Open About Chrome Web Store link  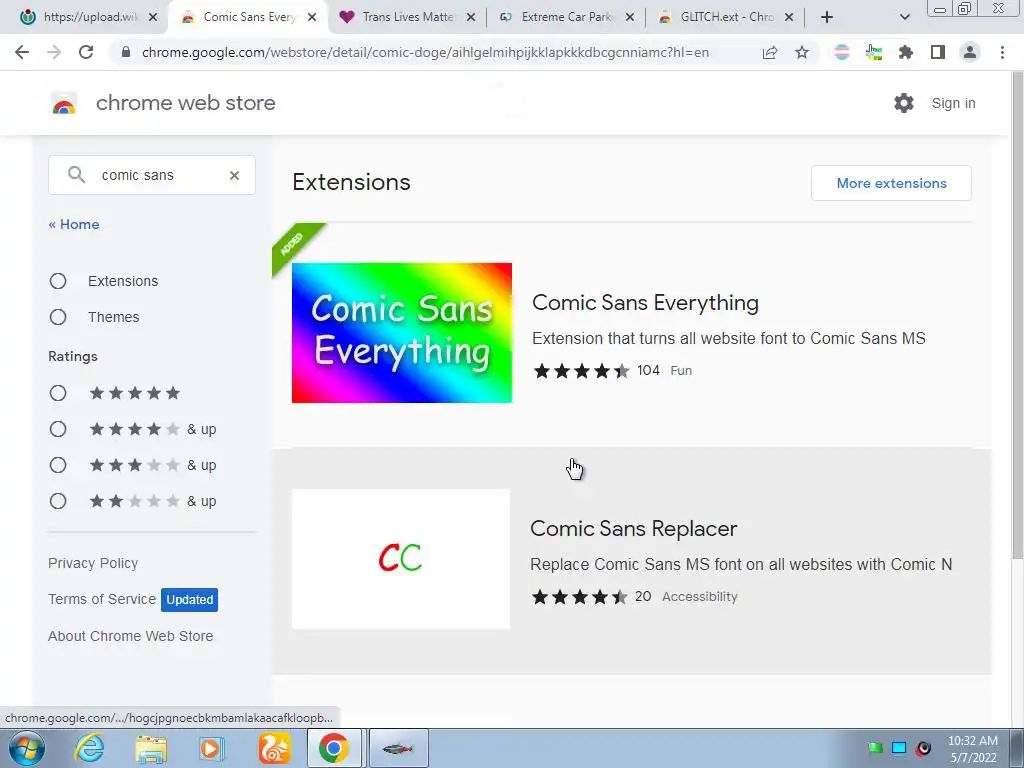[131, 635]
